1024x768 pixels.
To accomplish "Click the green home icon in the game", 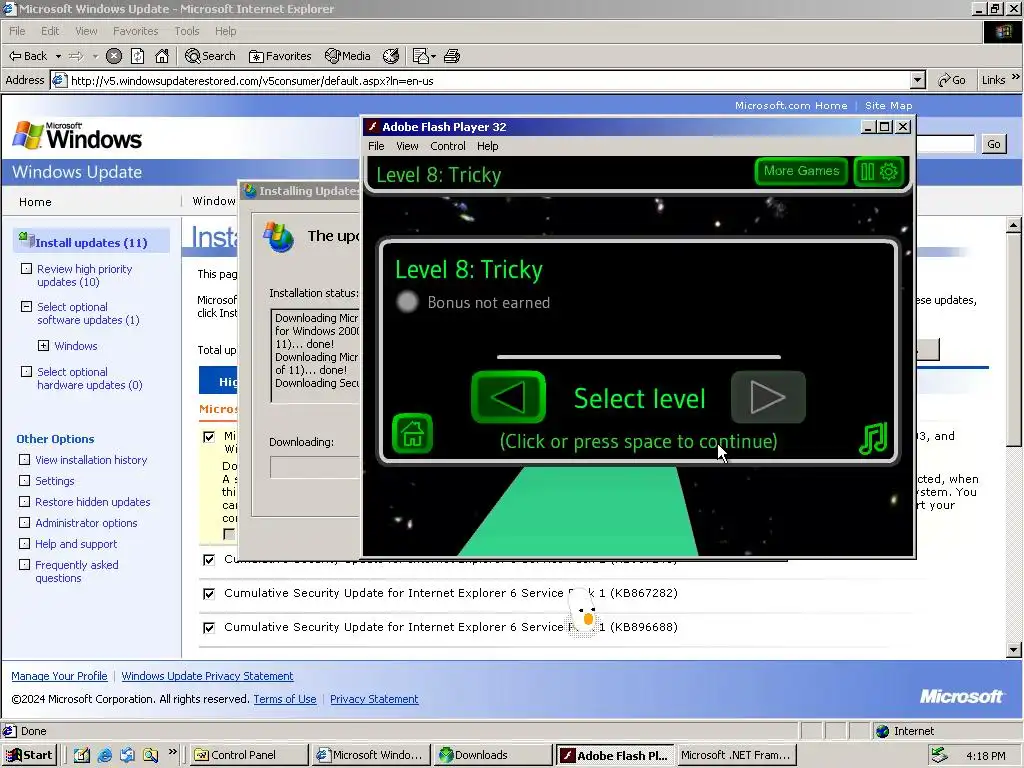I will 412,434.
